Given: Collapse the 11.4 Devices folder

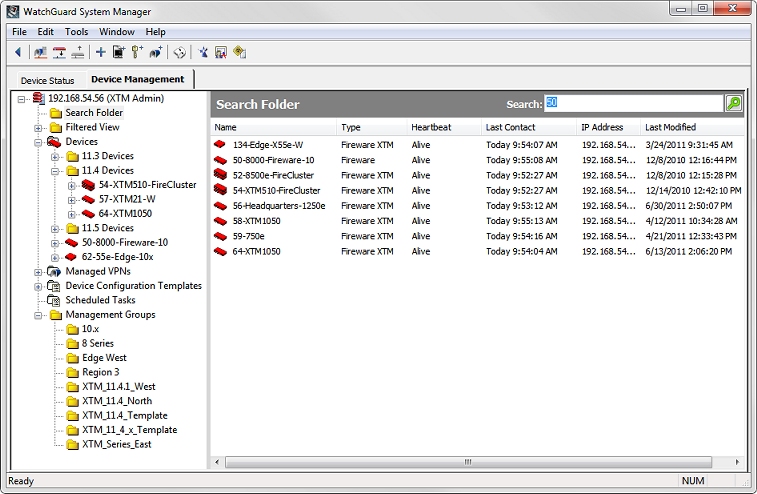Looking at the screenshot, I should (x=56, y=171).
